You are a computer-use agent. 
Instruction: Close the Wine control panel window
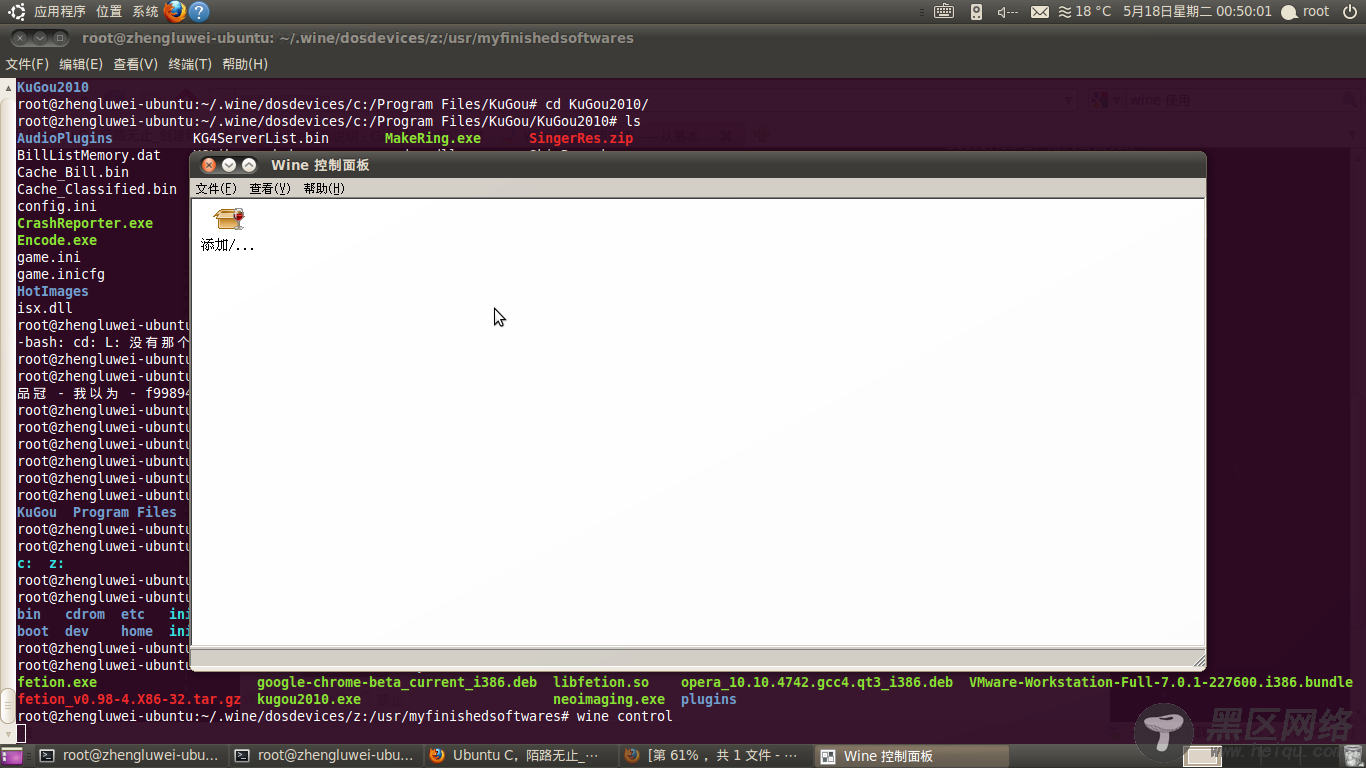coord(209,165)
